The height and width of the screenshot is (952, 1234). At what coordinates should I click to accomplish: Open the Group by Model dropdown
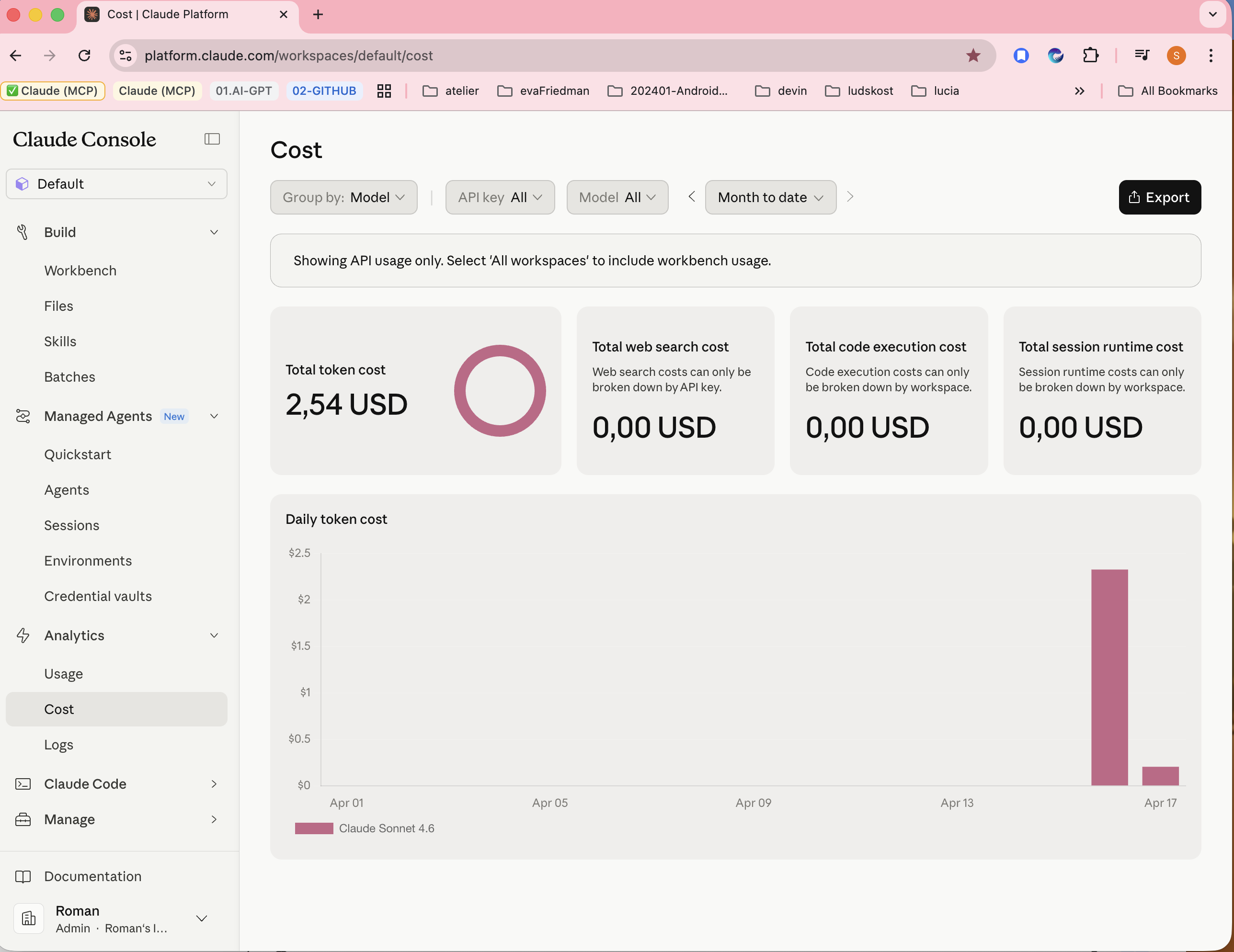pyautogui.click(x=343, y=197)
